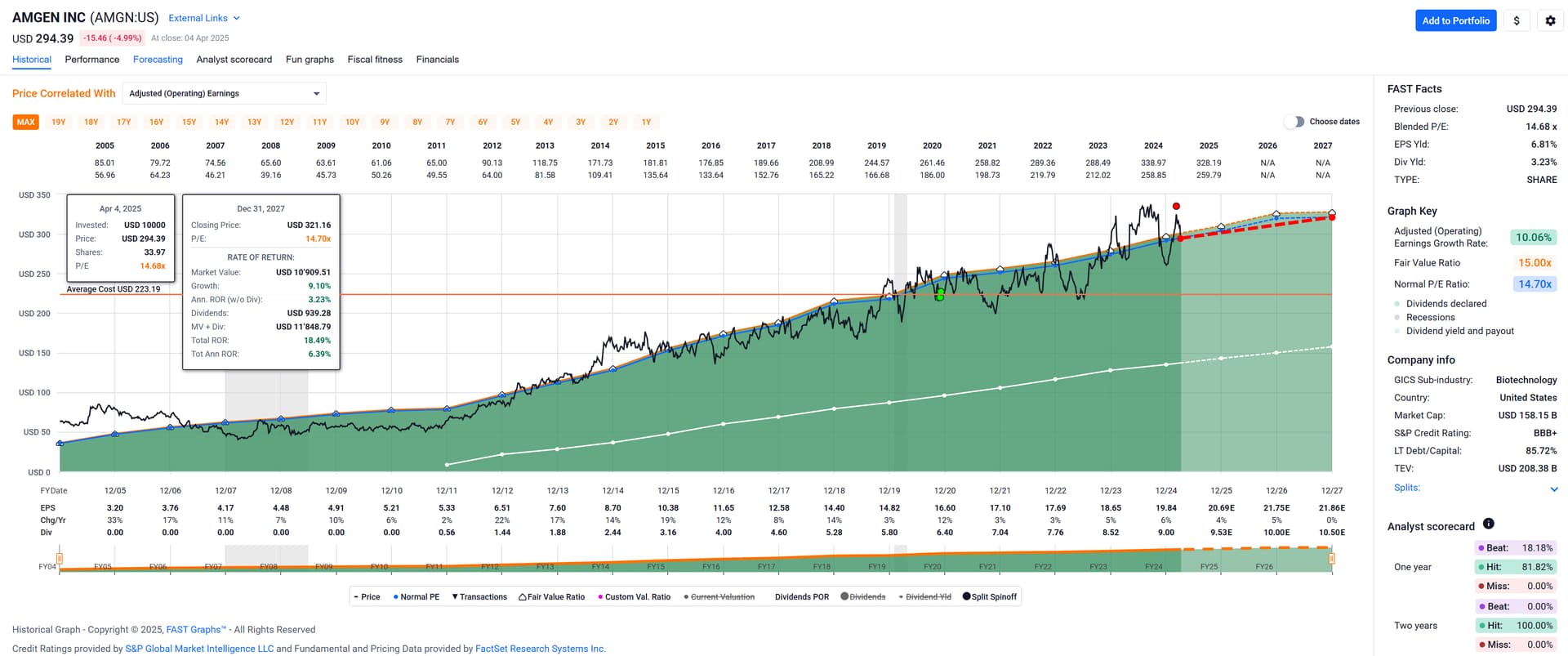Open the settings gear icon

1550,20
